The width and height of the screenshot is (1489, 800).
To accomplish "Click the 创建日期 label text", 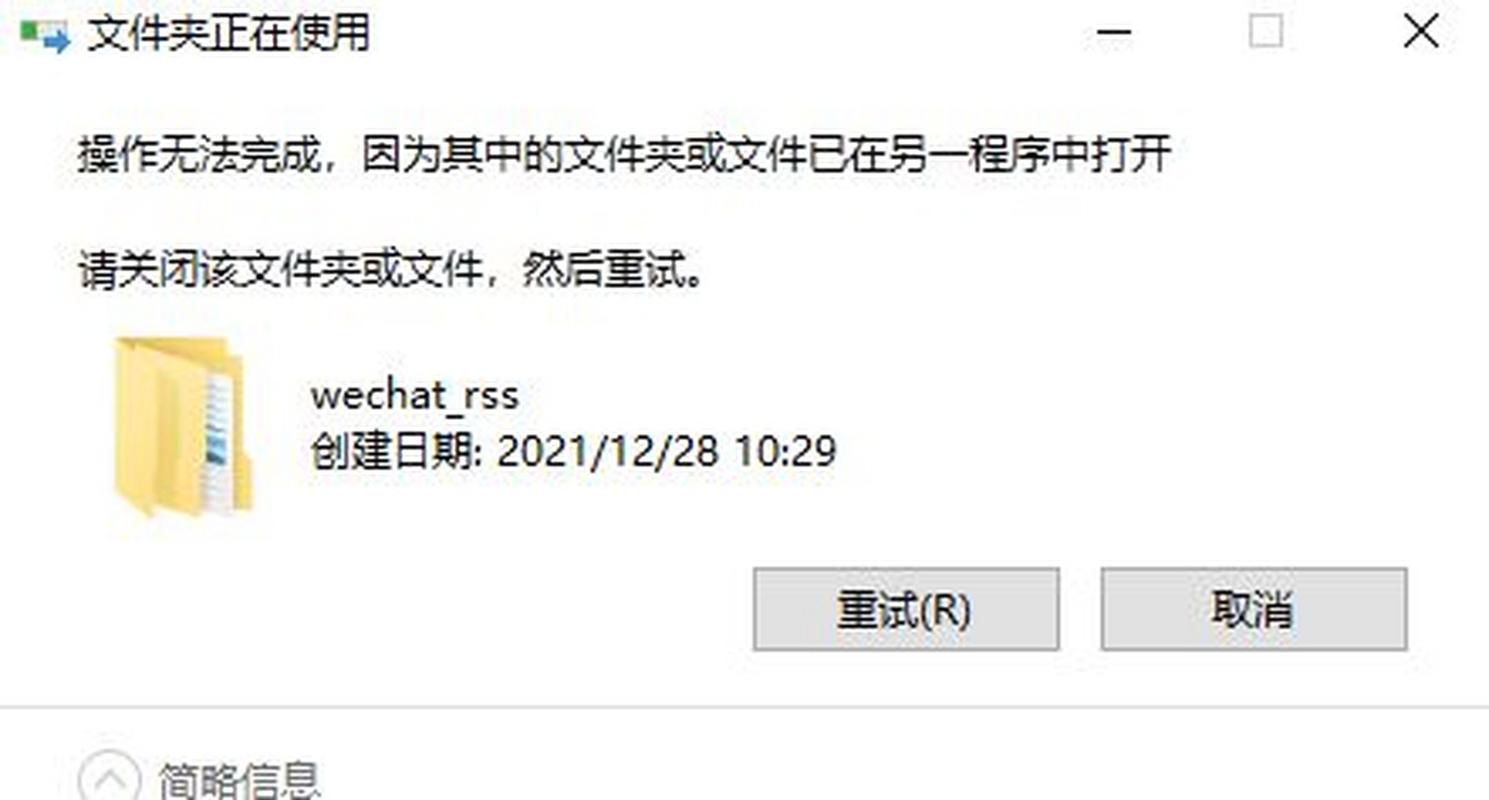I will point(397,452).
